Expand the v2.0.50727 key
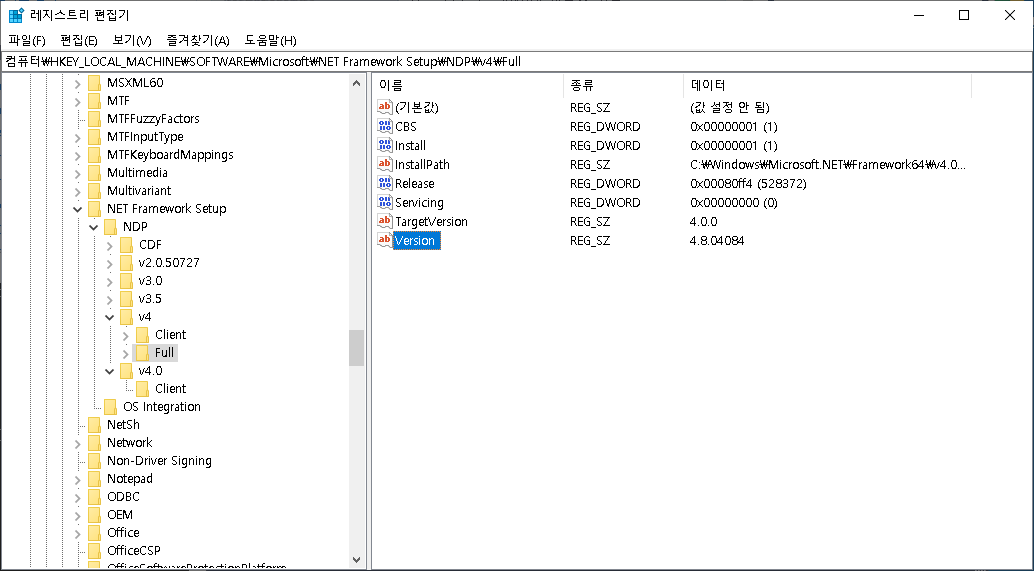 pos(109,263)
